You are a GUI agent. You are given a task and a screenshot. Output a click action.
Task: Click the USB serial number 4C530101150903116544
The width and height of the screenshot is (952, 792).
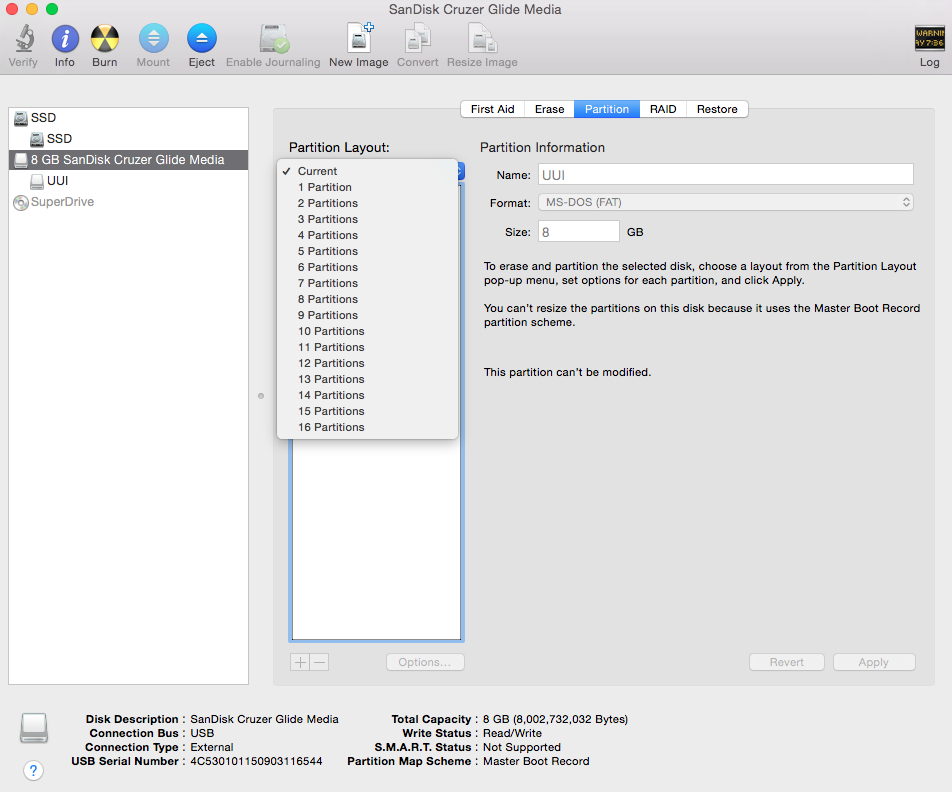[256, 762]
